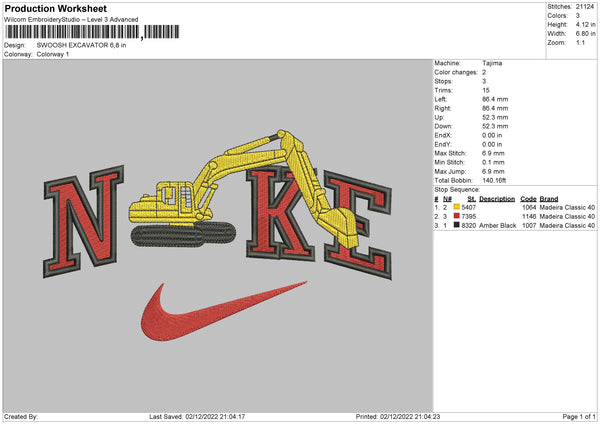Click the yellow 5407 thread color swatch
600x424 pixels.
456,207
